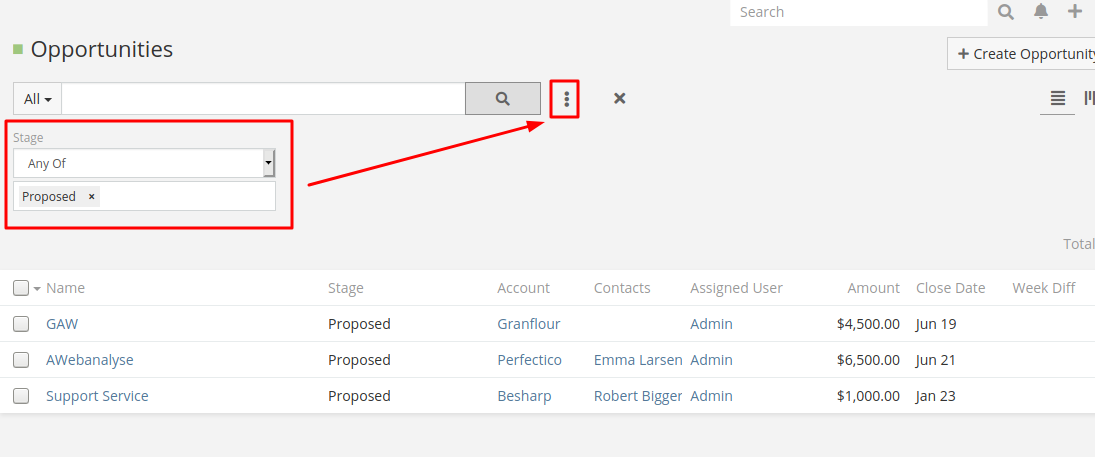The height and width of the screenshot is (457, 1095).
Task: Click the global search magnifier icon
Action: [x=1006, y=12]
